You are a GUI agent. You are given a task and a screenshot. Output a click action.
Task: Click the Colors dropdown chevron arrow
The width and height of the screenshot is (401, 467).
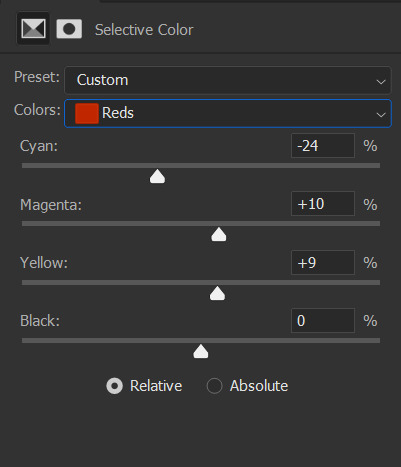381,115
